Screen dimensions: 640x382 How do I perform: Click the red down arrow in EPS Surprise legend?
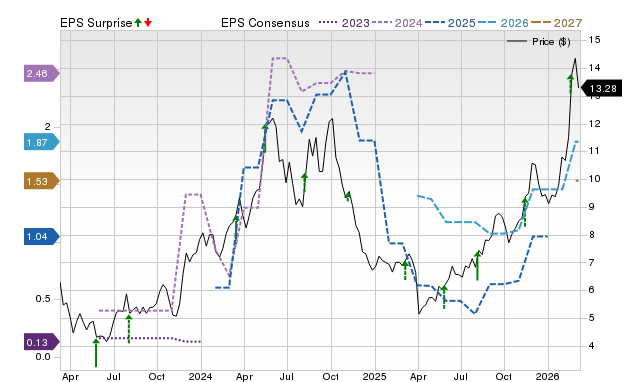(148, 22)
